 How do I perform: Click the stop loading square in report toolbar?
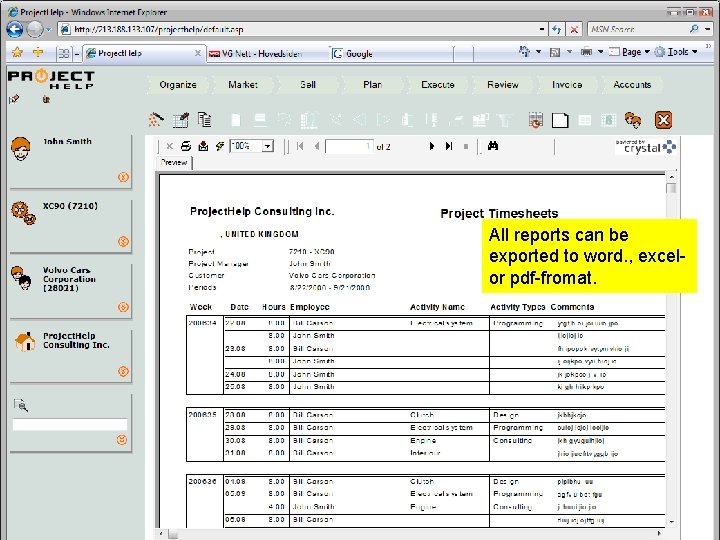[x=466, y=146]
